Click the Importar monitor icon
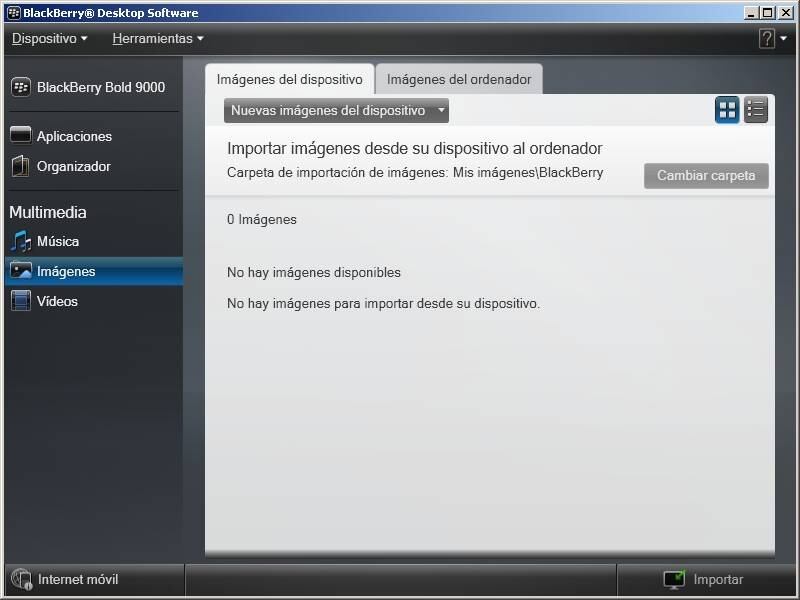Viewport: 800px width, 600px height. pyautogui.click(x=674, y=579)
